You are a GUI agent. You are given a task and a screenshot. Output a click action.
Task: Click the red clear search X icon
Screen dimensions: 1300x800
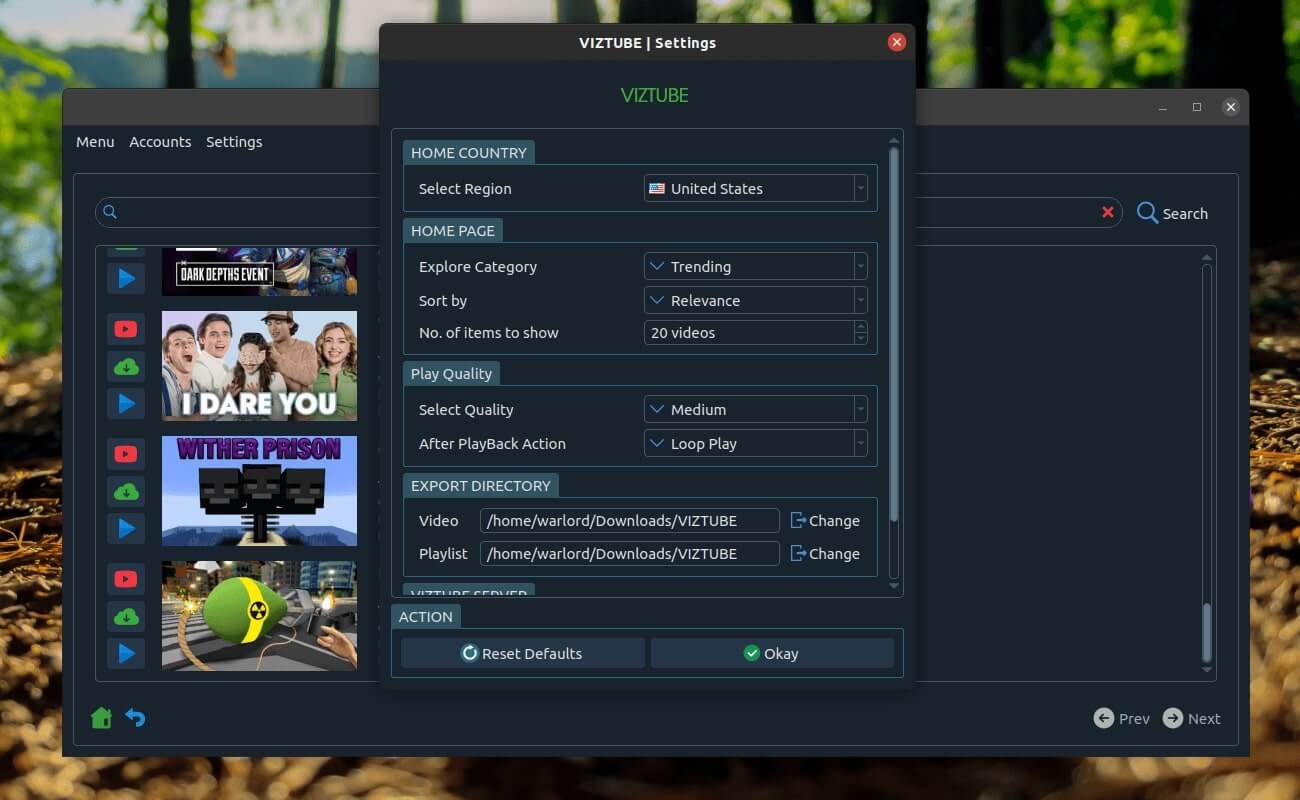1107,212
